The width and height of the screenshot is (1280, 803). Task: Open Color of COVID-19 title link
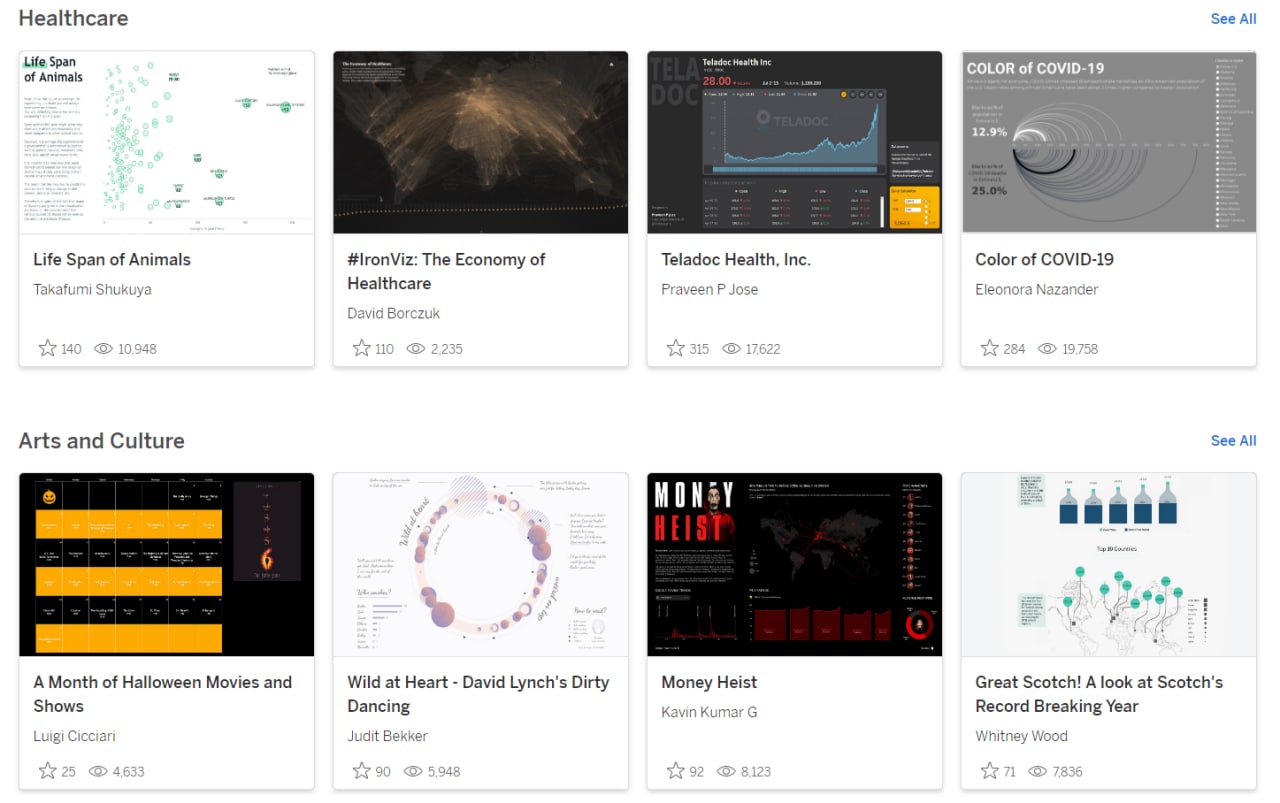pyautogui.click(x=1044, y=259)
